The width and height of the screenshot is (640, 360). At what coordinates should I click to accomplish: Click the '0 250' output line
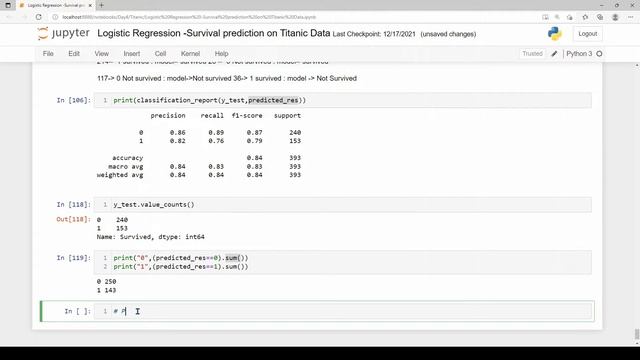pyautogui.click(x=107, y=282)
